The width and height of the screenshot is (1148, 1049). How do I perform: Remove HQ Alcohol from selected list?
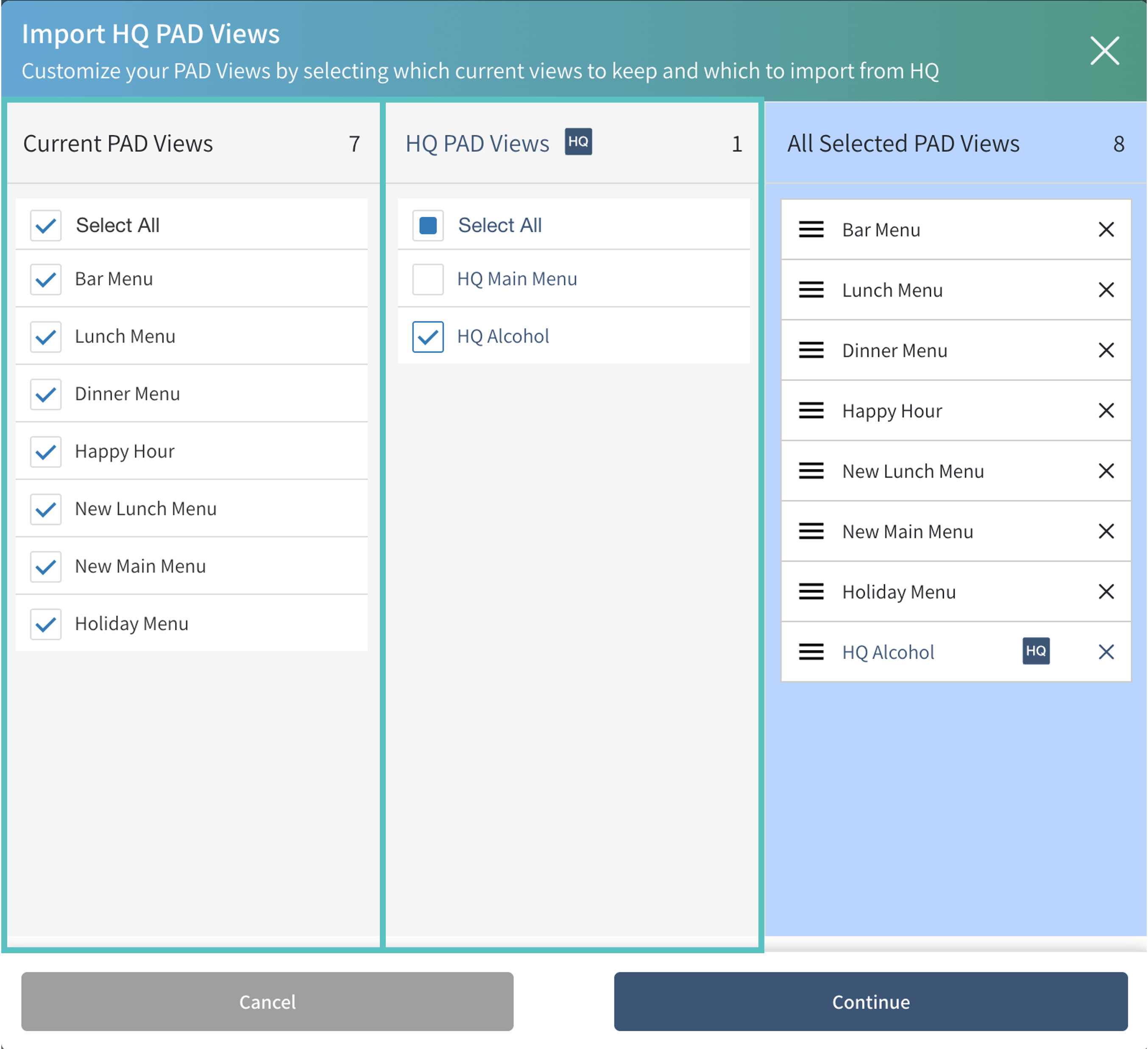click(x=1105, y=652)
